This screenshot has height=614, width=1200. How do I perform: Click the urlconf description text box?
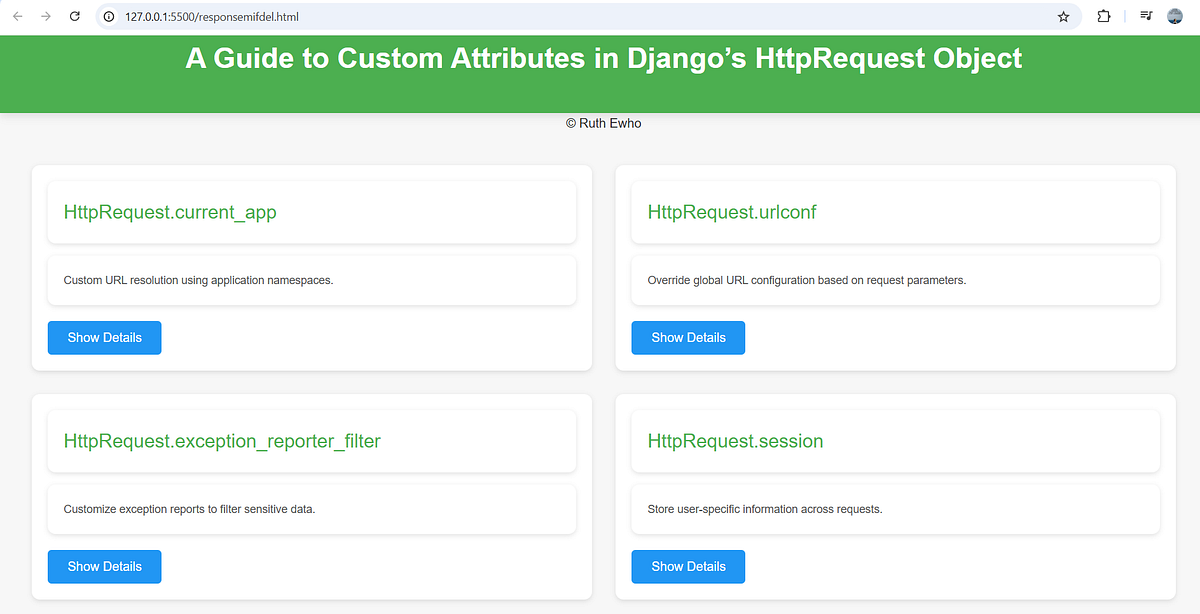[895, 280]
